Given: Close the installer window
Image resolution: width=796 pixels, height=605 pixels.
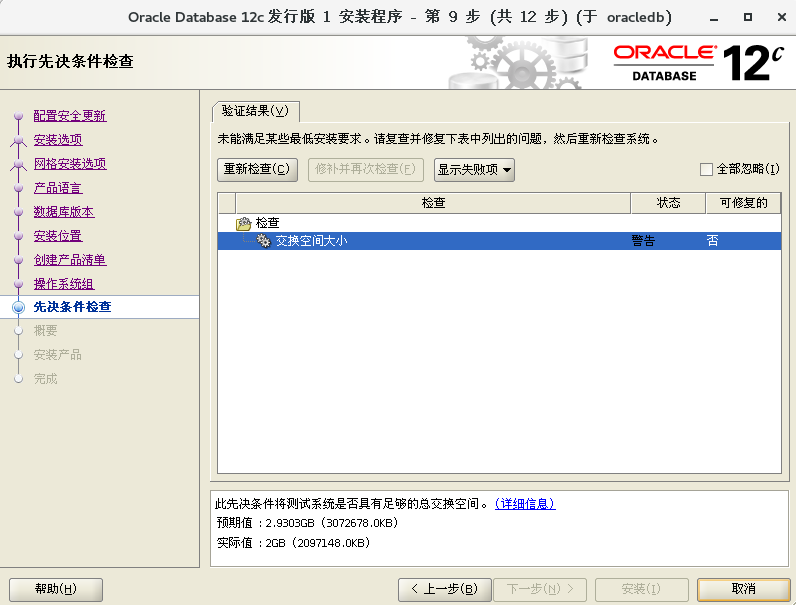Looking at the screenshot, I should pos(782,17).
